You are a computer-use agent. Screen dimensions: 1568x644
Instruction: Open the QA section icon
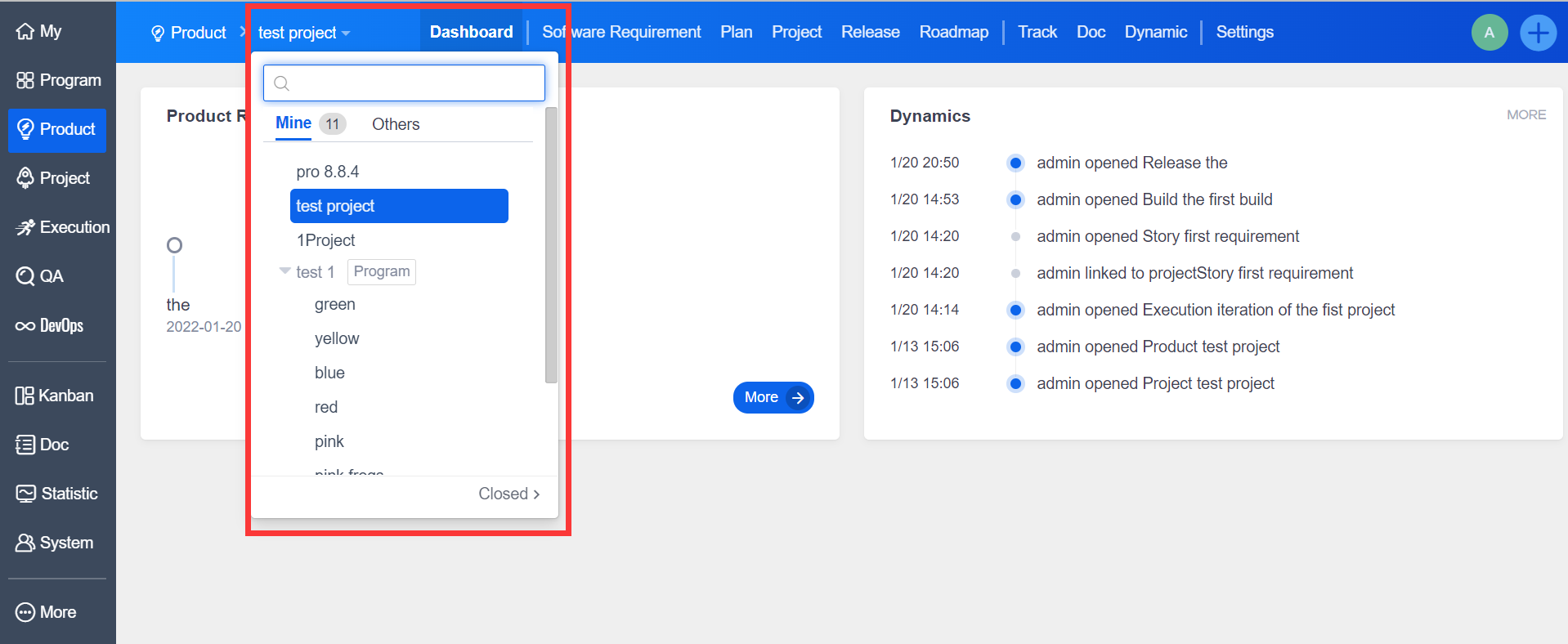pyautogui.click(x=25, y=276)
